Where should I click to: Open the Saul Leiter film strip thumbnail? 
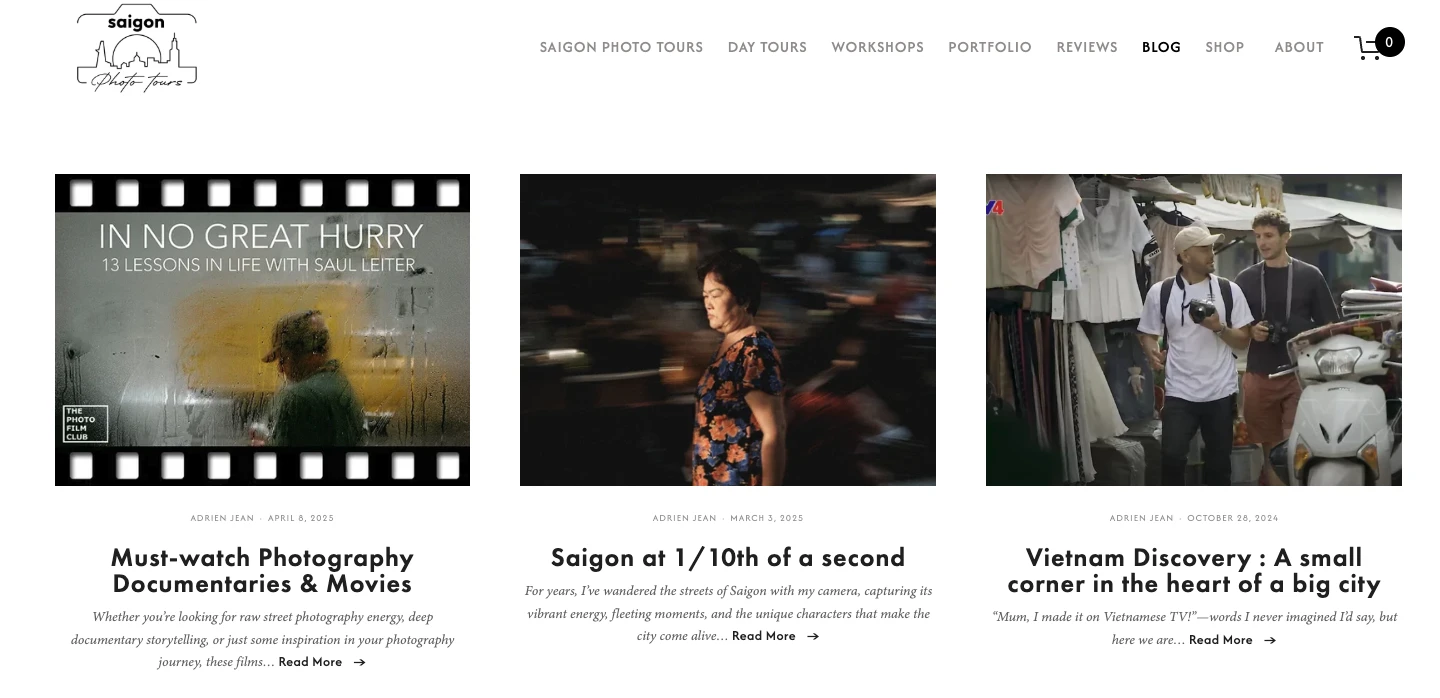262,329
